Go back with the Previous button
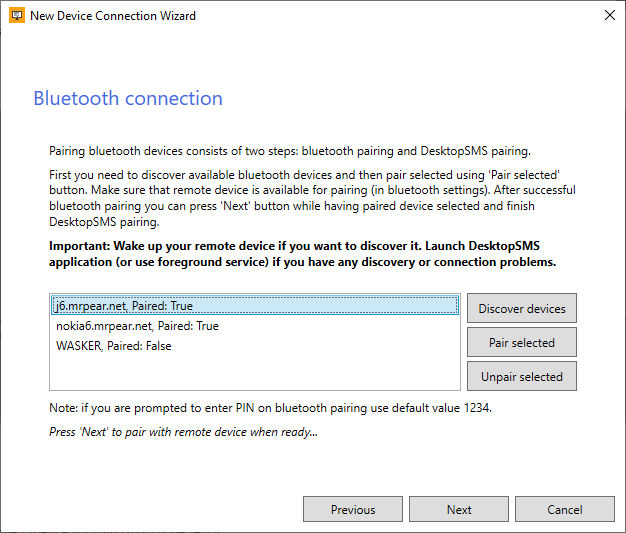The width and height of the screenshot is (626, 533). 352,510
